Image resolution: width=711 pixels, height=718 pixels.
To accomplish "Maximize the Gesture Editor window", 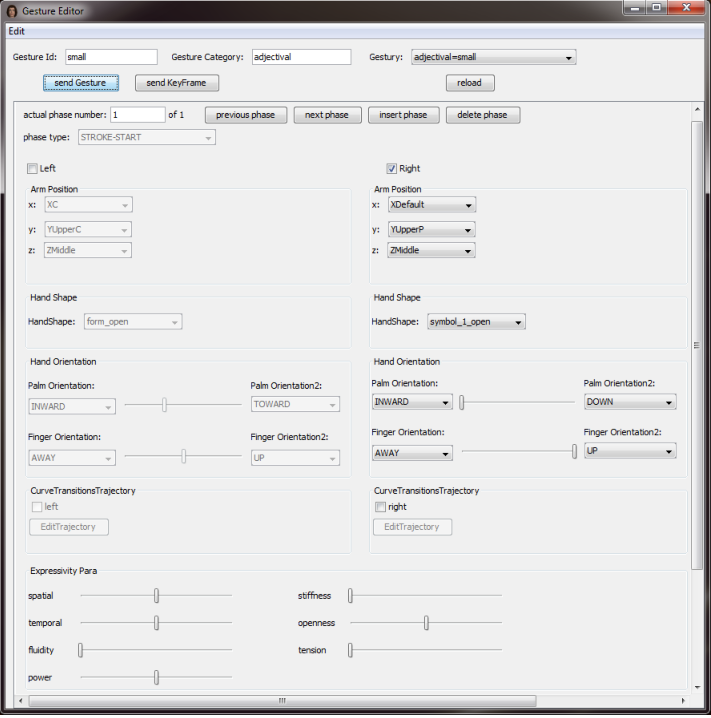I will (x=657, y=7).
